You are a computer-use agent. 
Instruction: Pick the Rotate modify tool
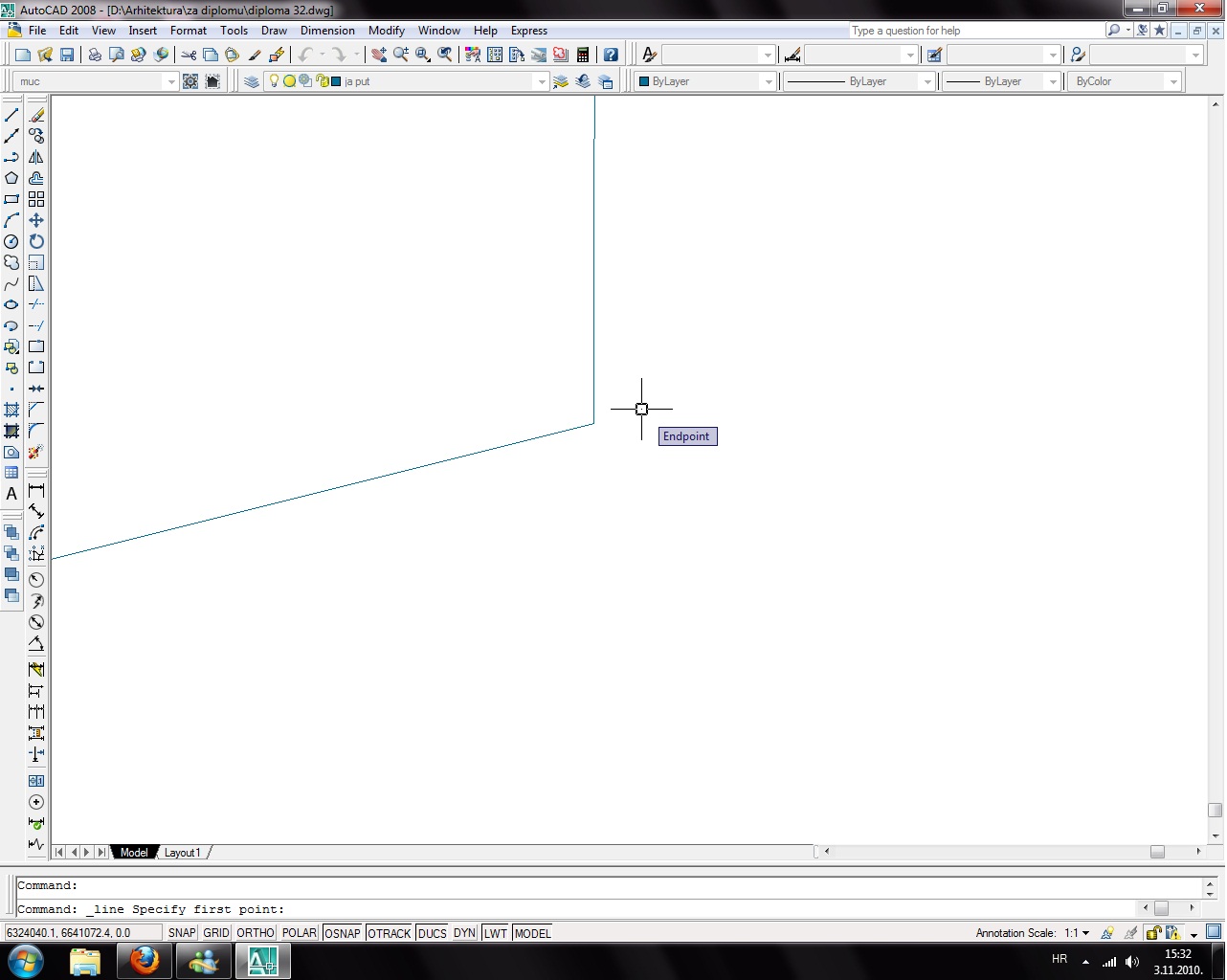36,241
